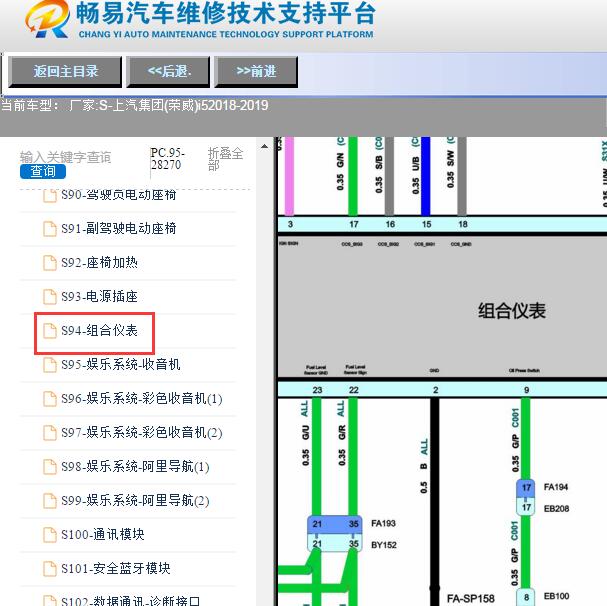Click pin 15 on the upper connector strip

coord(426,224)
